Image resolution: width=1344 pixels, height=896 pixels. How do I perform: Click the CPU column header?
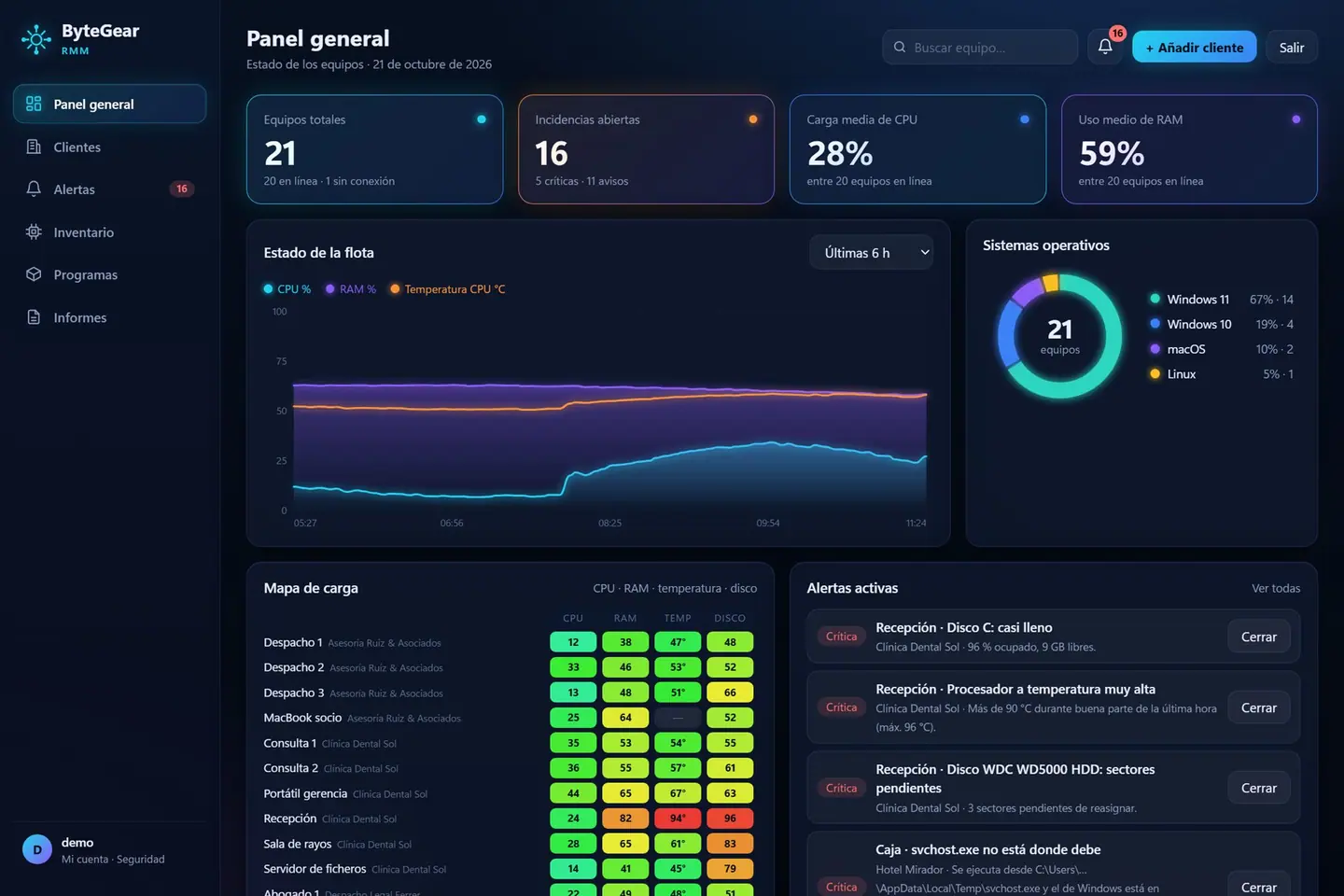[573, 618]
